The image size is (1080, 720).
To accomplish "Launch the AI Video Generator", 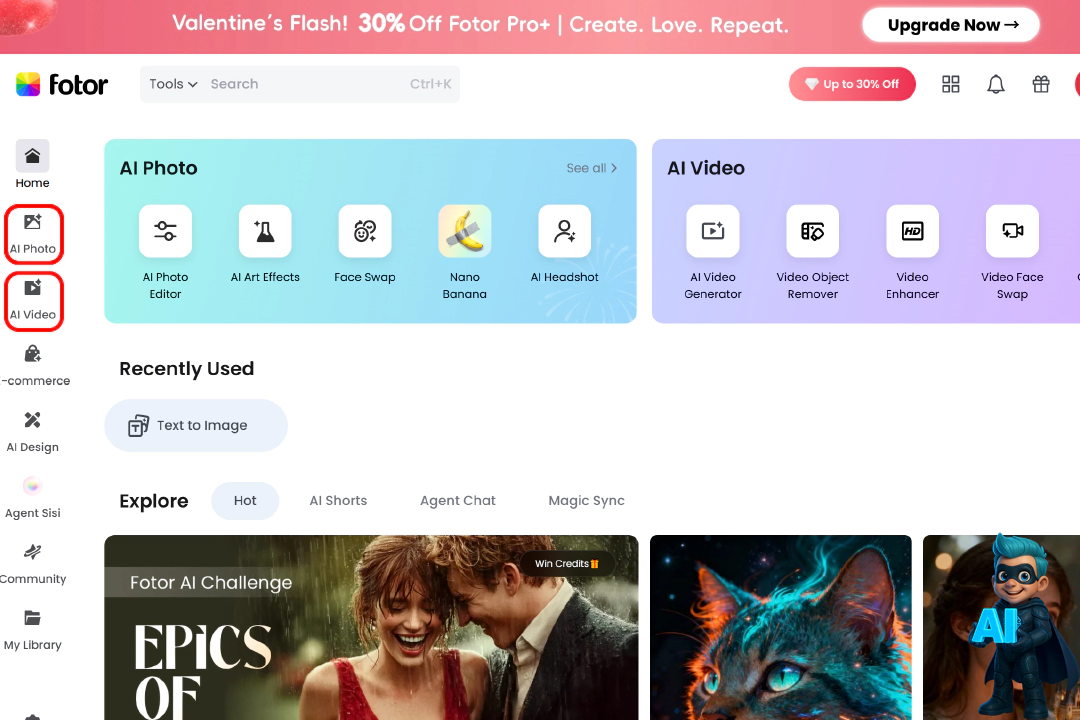I will (x=713, y=232).
